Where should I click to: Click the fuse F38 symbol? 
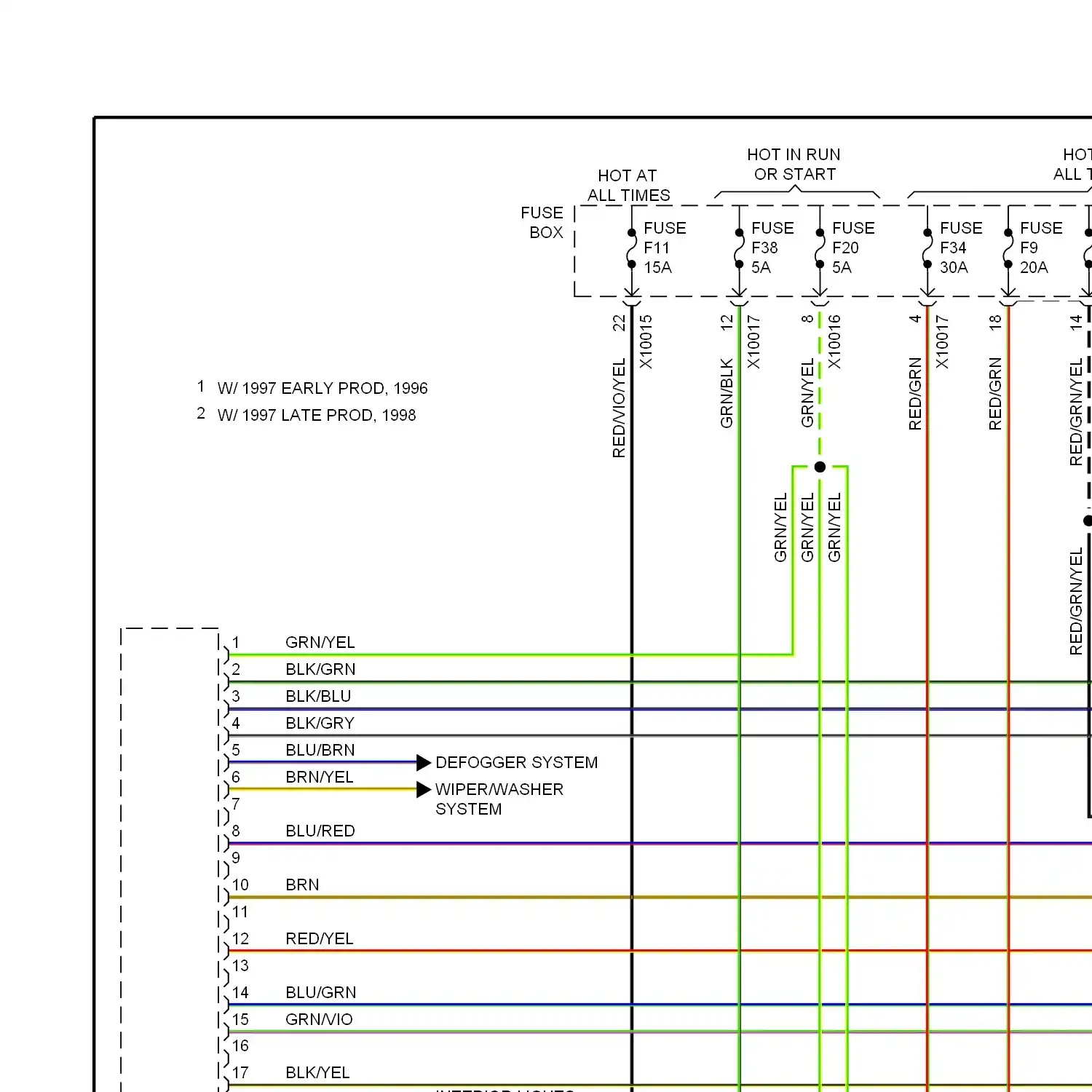(x=739, y=248)
